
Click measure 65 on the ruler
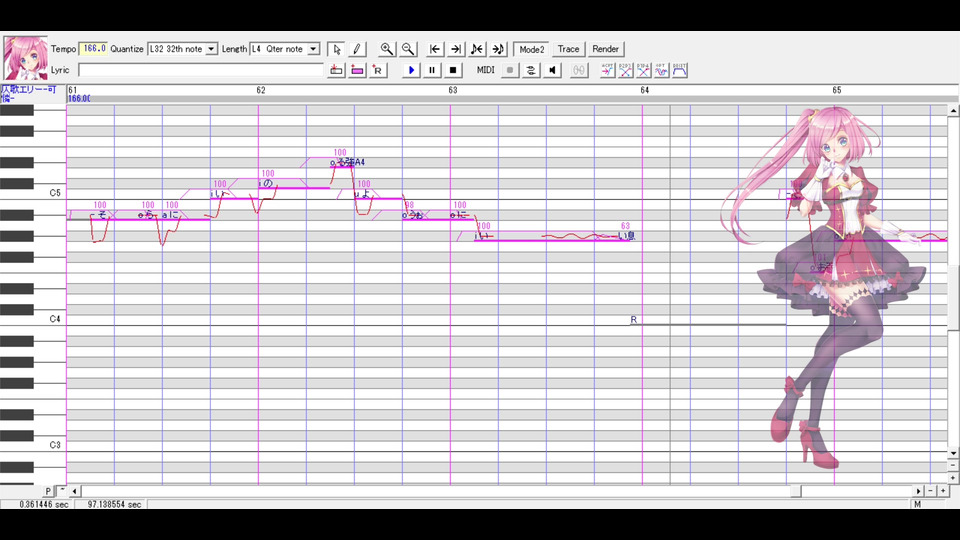836,90
